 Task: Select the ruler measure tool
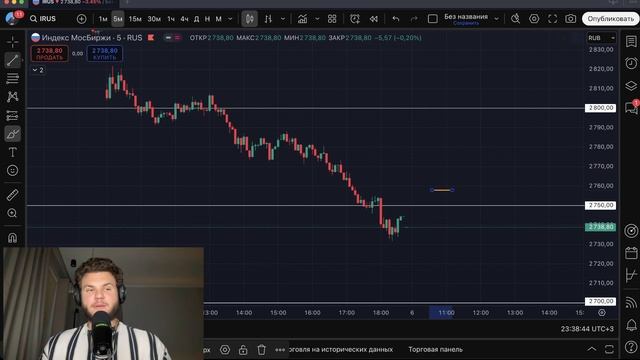[13, 195]
